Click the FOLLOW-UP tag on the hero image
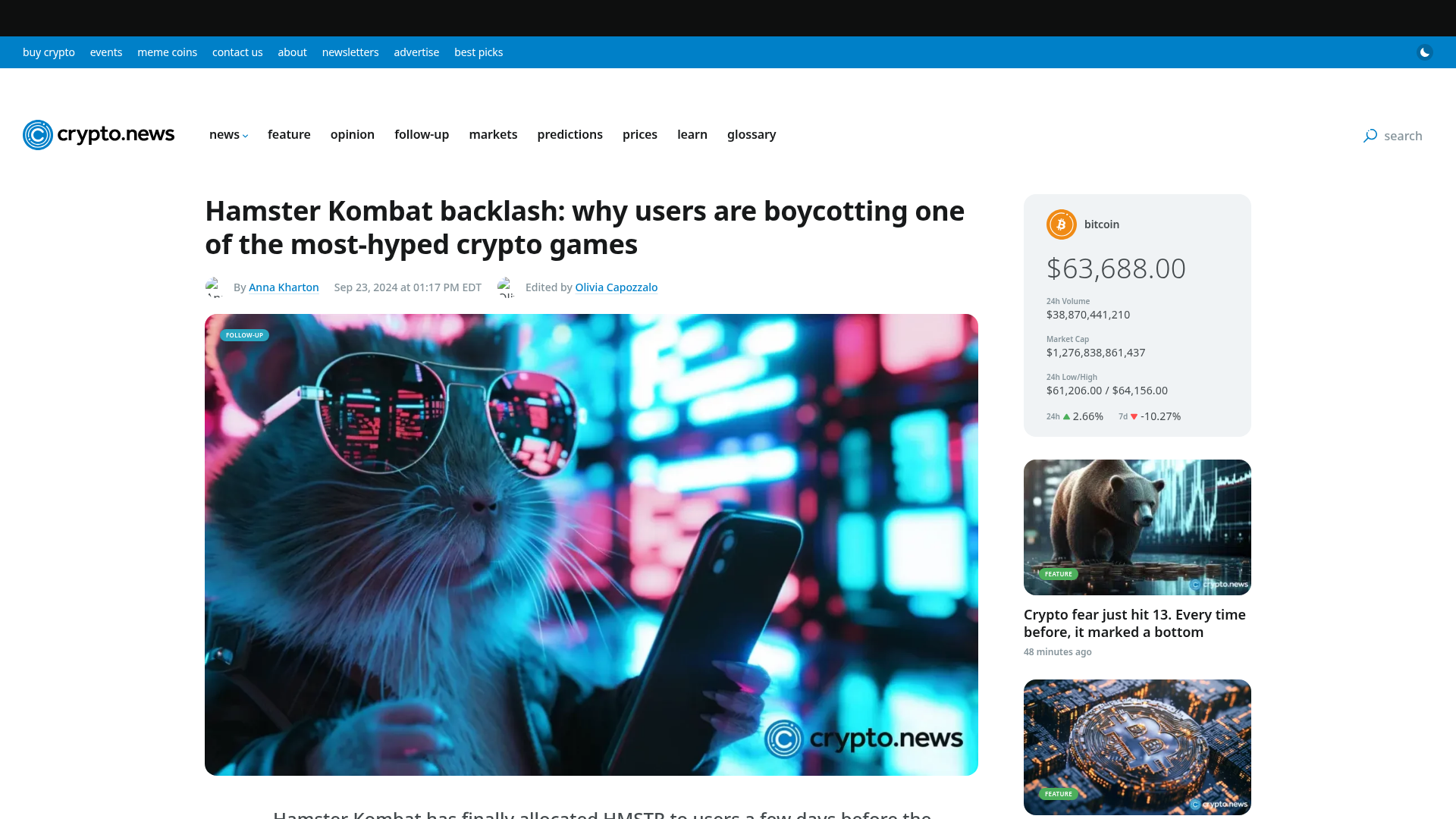This screenshot has width=1456, height=819. pyautogui.click(x=244, y=335)
